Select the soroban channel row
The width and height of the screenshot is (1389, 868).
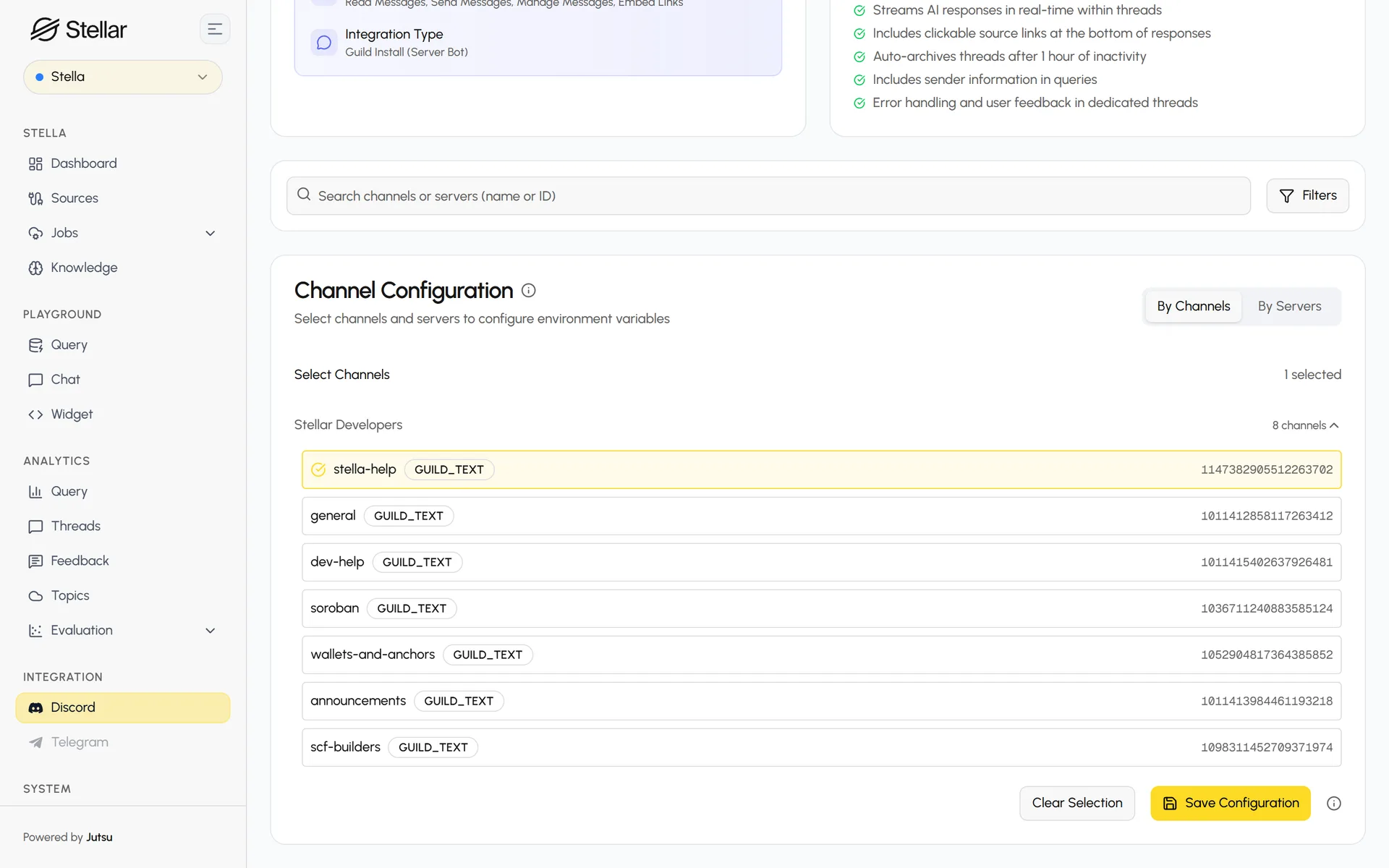(821, 608)
